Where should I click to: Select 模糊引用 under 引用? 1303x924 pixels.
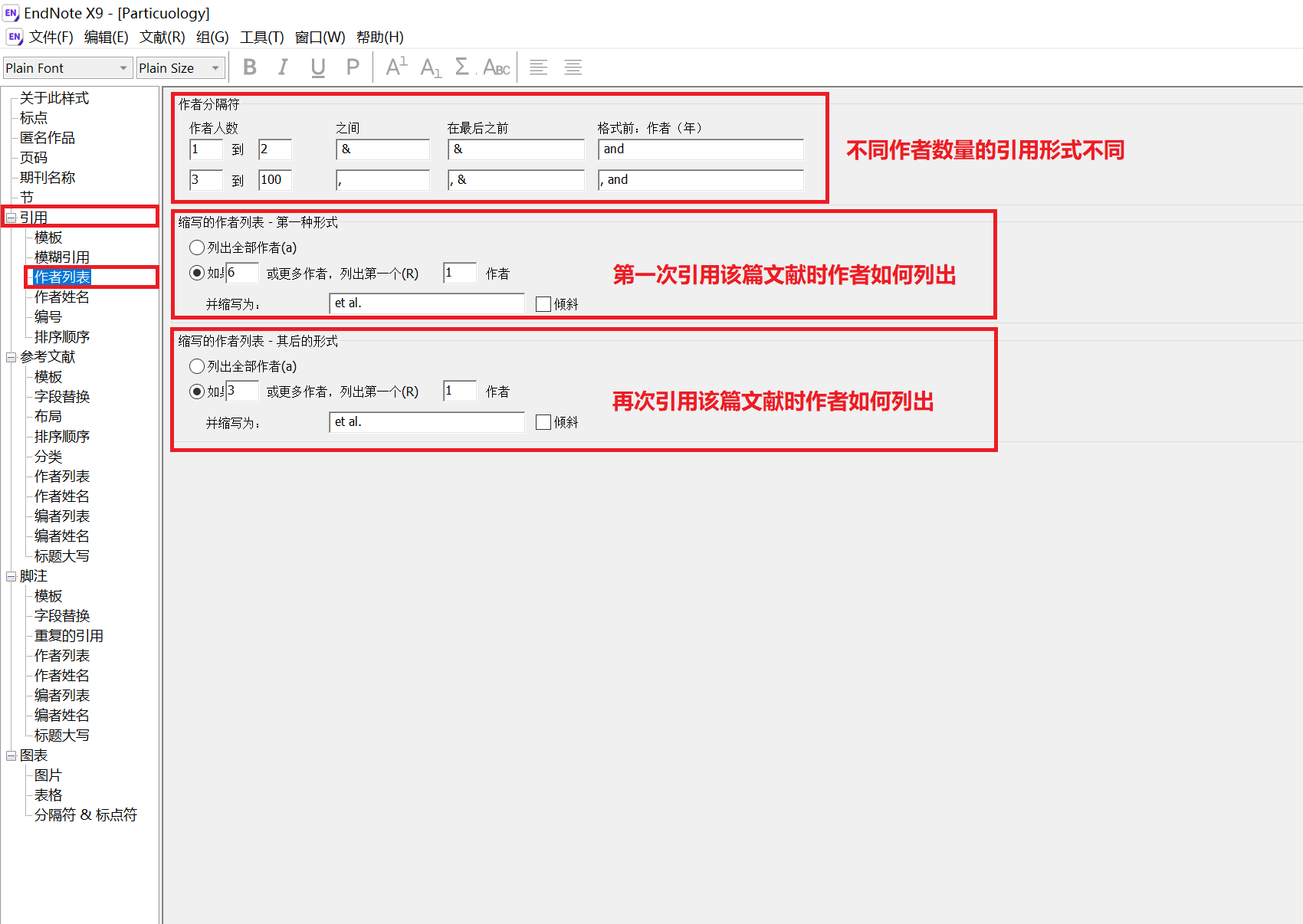pyautogui.click(x=62, y=257)
